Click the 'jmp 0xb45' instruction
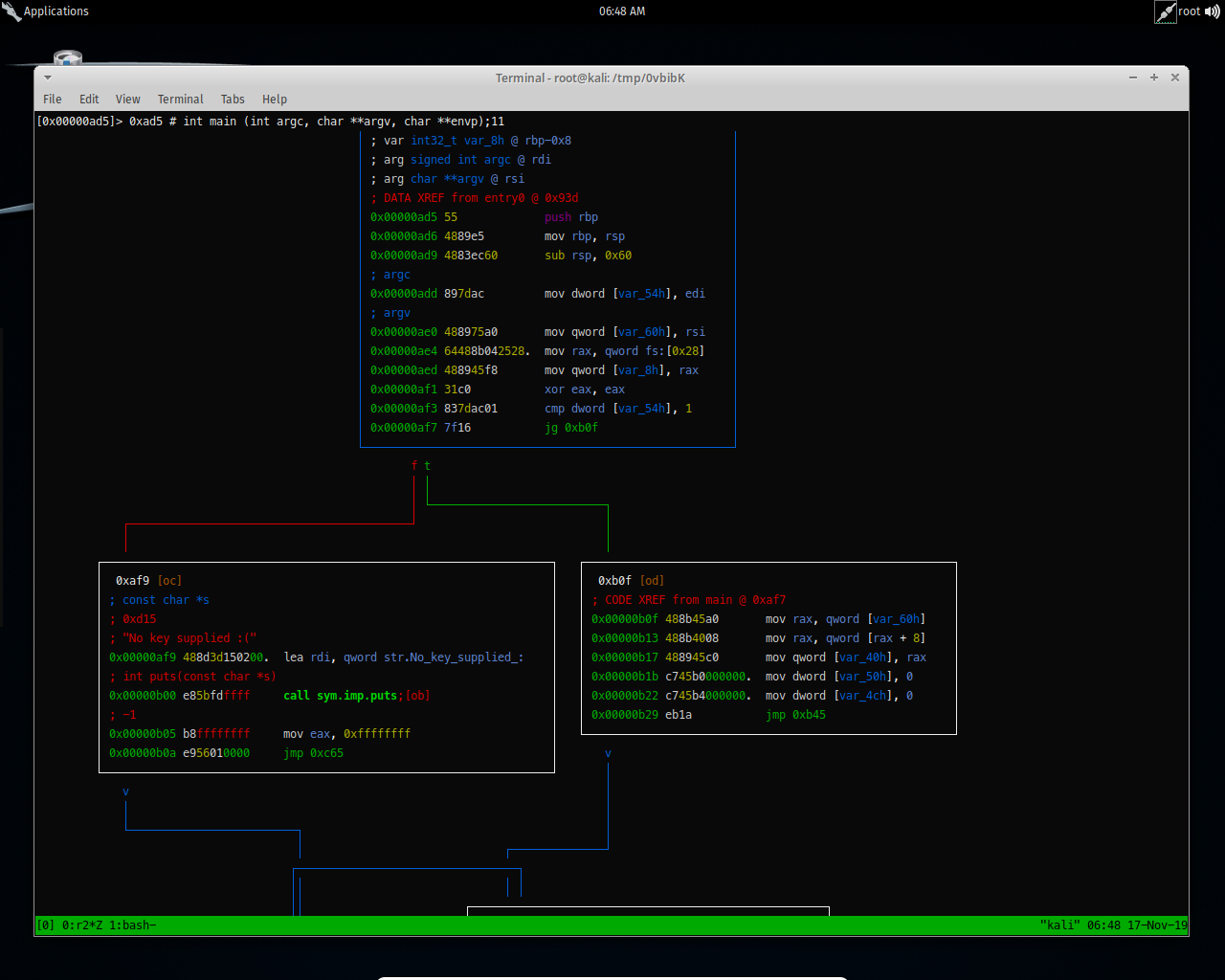Viewport: 1225px width, 980px height. click(796, 715)
